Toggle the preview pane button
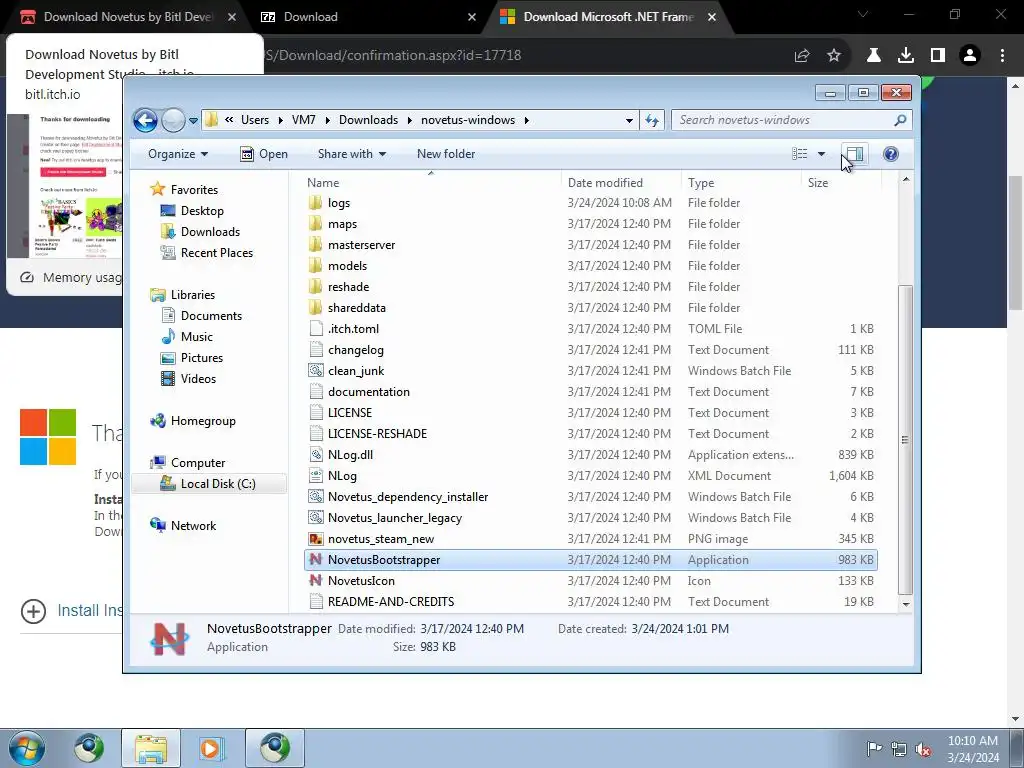 pos(854,154)
